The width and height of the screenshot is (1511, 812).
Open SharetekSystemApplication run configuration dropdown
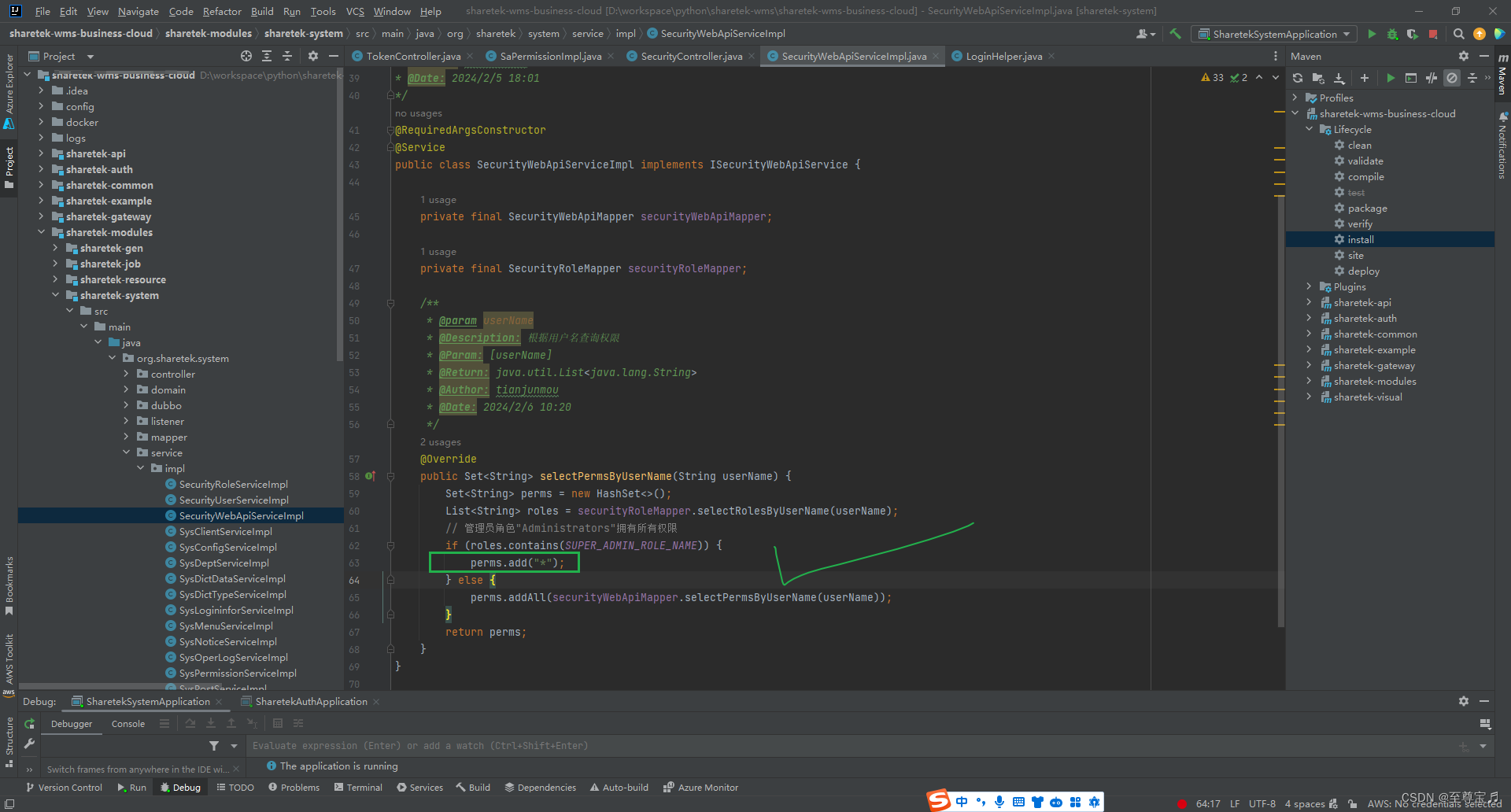pos(1274,34)
